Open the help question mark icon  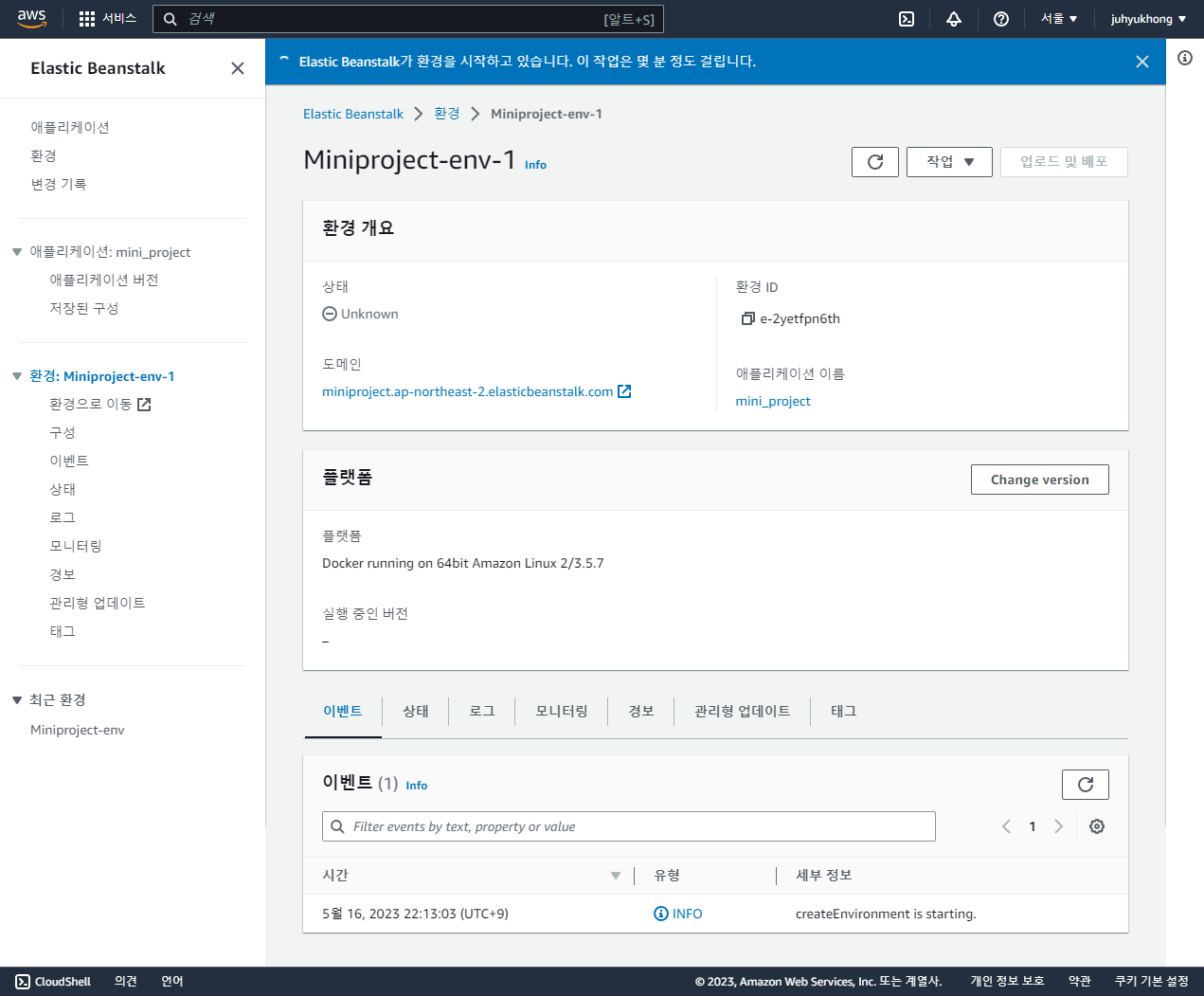tap(1001, 19)
